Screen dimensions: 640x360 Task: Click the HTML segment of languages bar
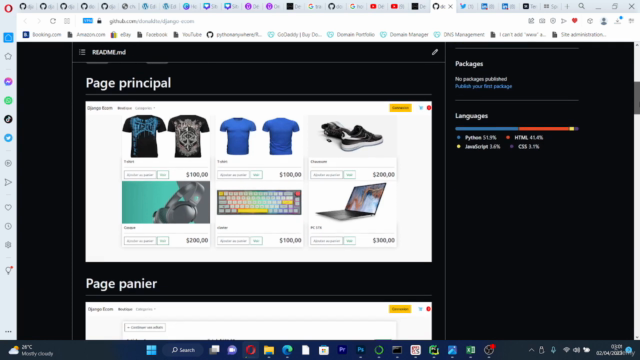click(544, 129)
